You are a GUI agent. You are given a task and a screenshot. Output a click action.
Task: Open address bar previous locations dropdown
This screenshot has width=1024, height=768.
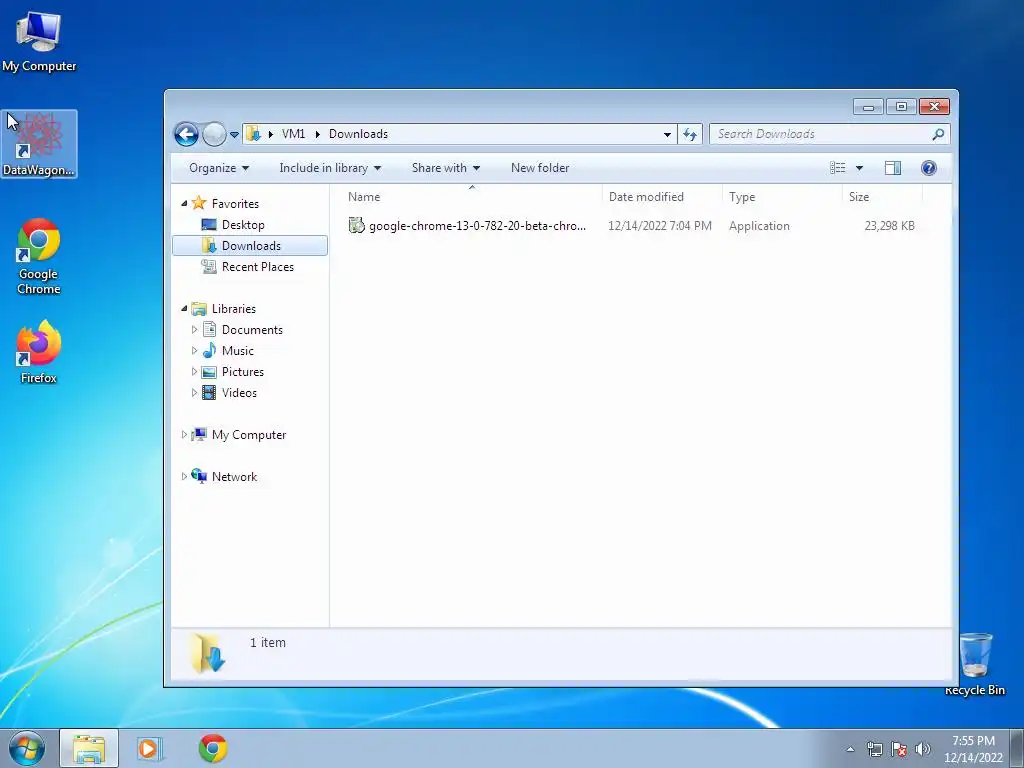click(x=667, y=135)
